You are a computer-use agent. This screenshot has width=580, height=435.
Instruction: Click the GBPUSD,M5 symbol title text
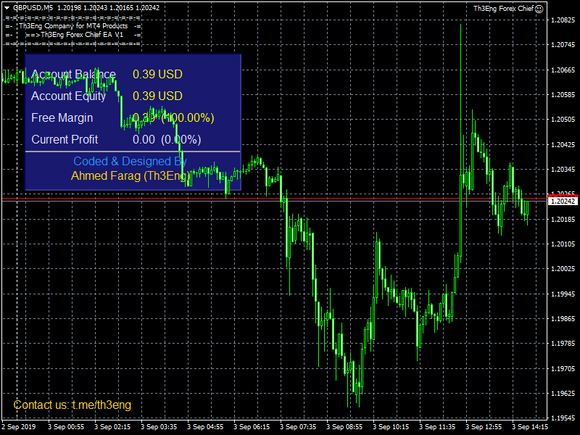pyautogui.click(x=33, y=8)
